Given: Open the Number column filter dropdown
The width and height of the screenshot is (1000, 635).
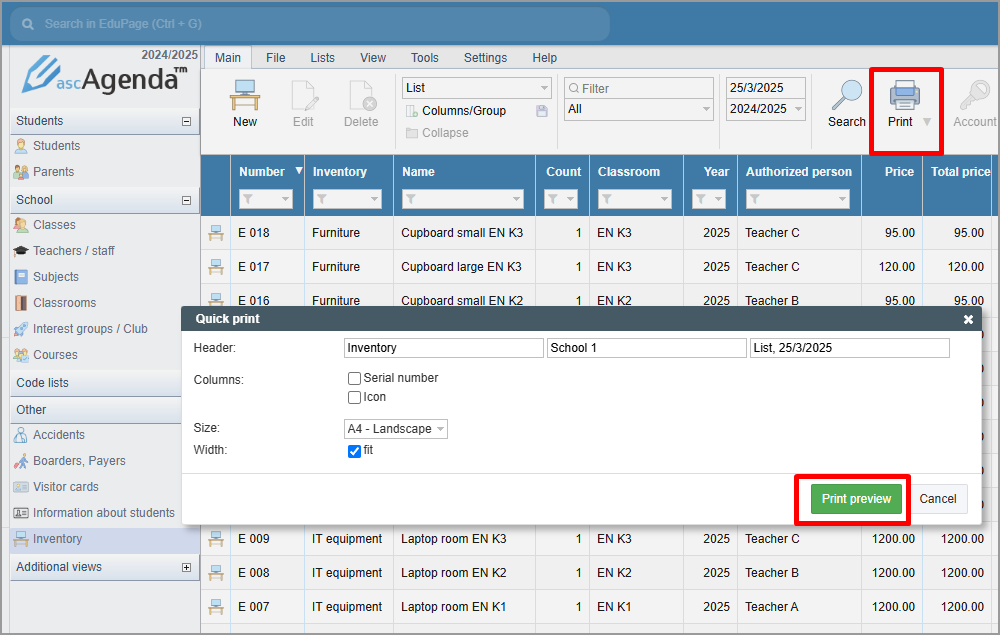Looking at the screenshot, I should 266,199.
